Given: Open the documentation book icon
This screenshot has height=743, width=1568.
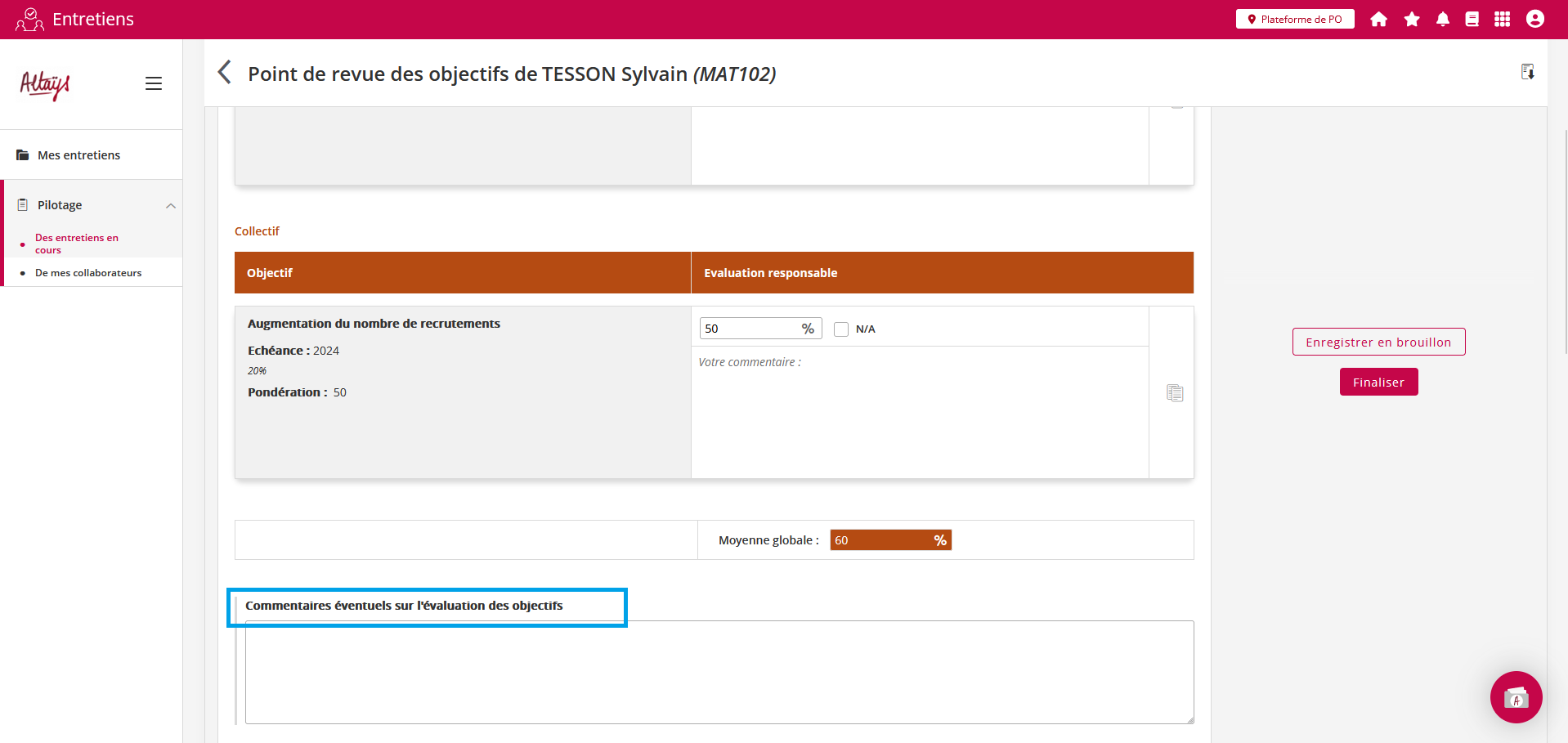Looking at the screenshot, I should [x=1472, y=20].
